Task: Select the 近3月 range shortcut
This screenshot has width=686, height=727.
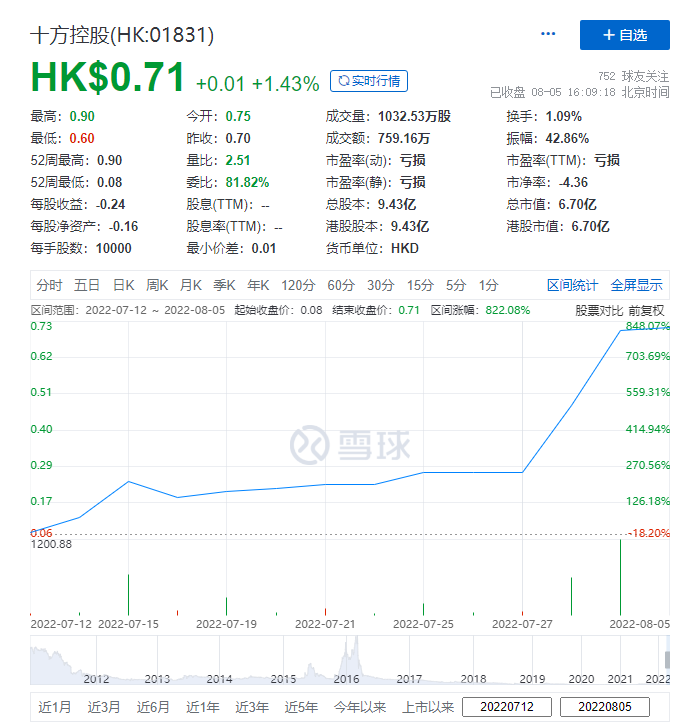Action: 104,707
